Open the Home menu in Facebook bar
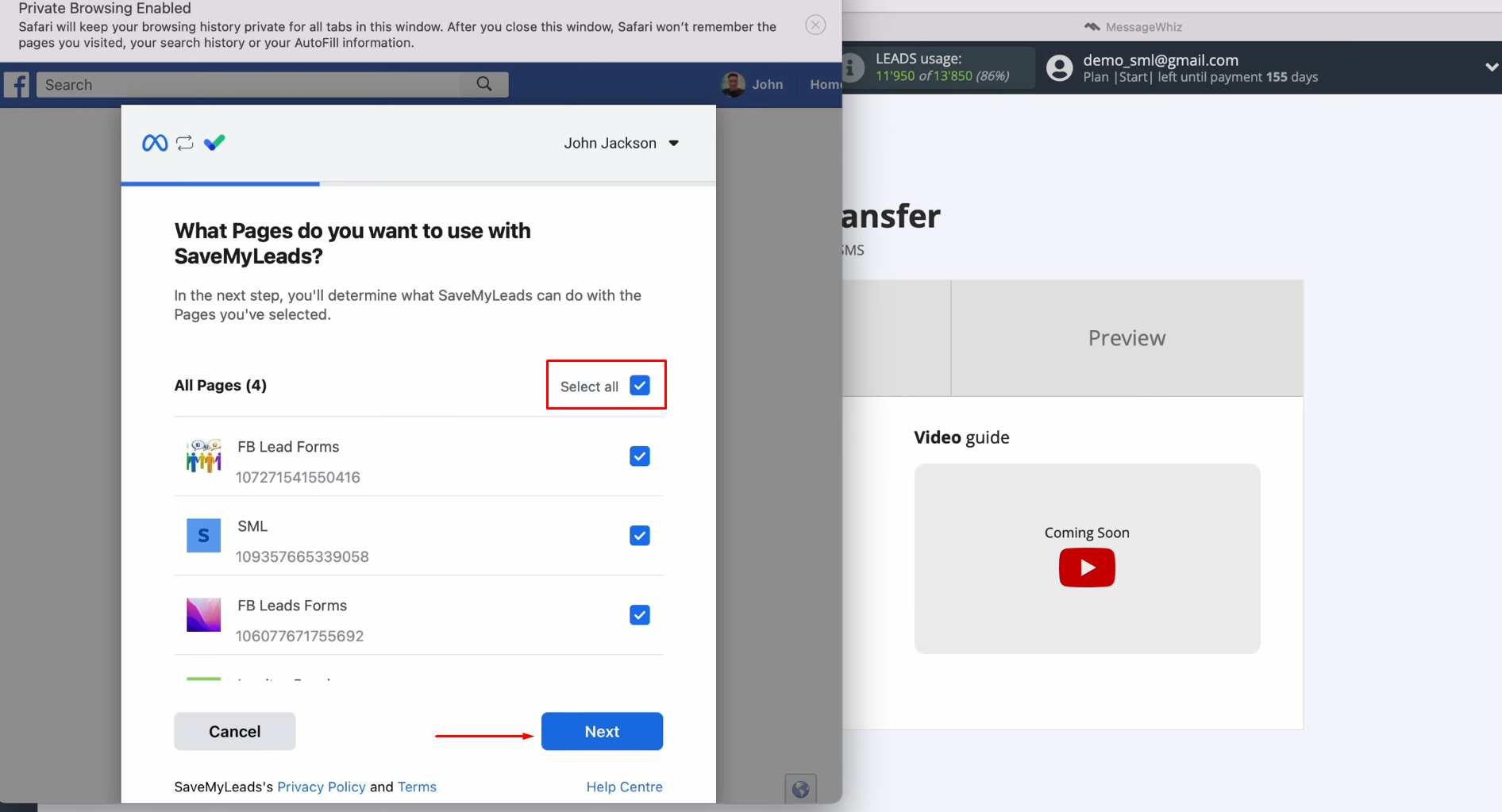Viewport: 1502px width, 812px height. tap(826, 84)
